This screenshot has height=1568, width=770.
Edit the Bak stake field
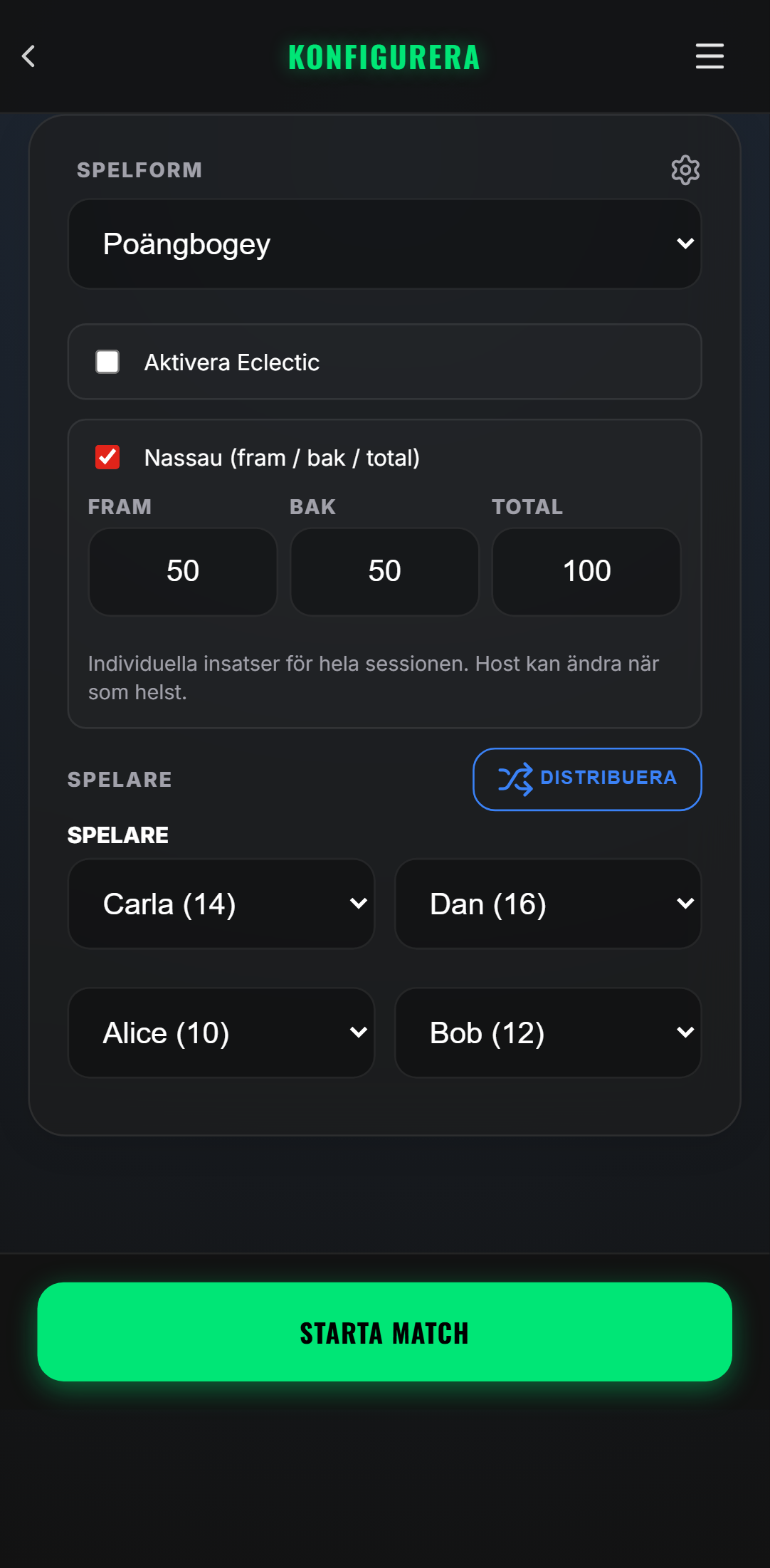(384, 571)
